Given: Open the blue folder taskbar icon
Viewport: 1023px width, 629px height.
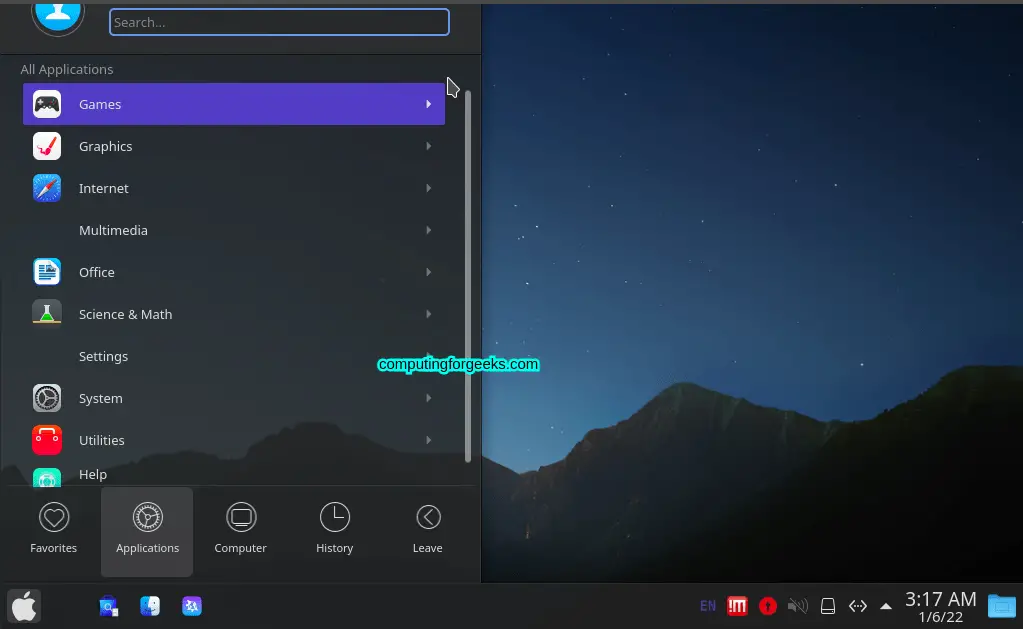Looking at the screenshot, I should pyautogui.click(x=1001, y=606).
